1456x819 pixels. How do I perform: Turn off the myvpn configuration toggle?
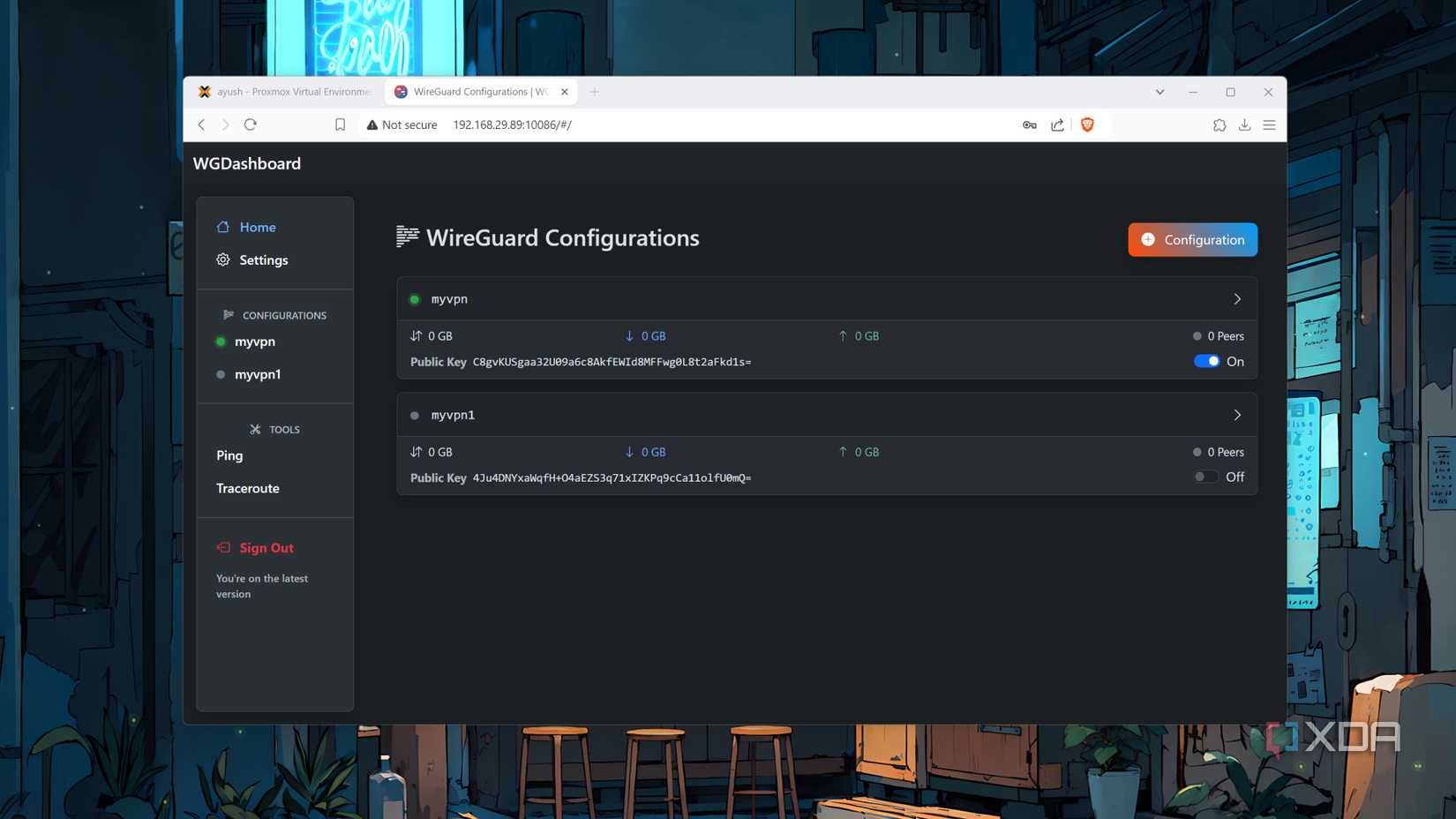(1206, 361)
